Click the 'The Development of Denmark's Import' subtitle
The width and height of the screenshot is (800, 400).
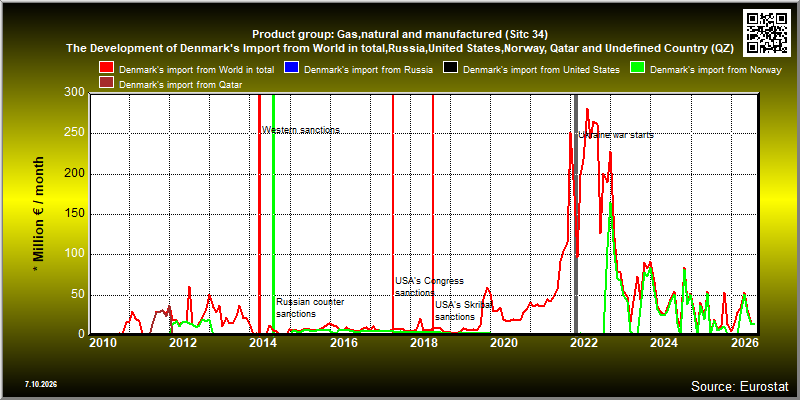coord(400,48)
